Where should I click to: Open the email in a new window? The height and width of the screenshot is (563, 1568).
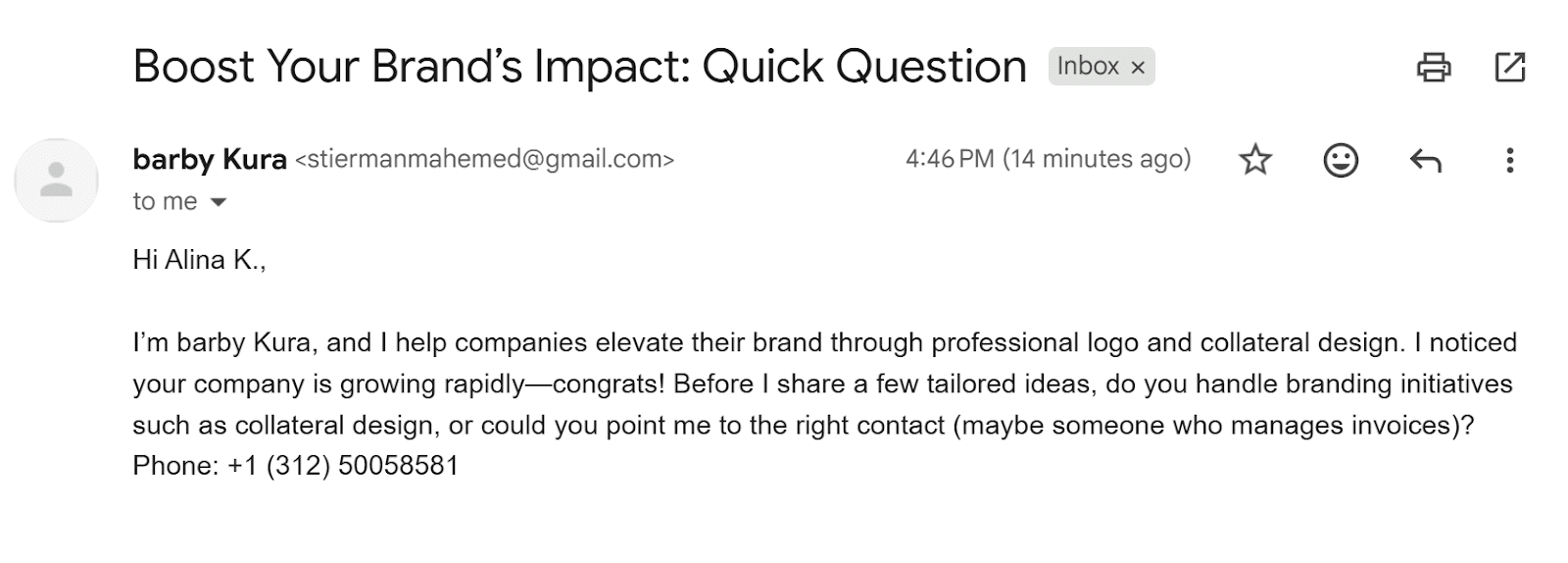[1509, 67]
